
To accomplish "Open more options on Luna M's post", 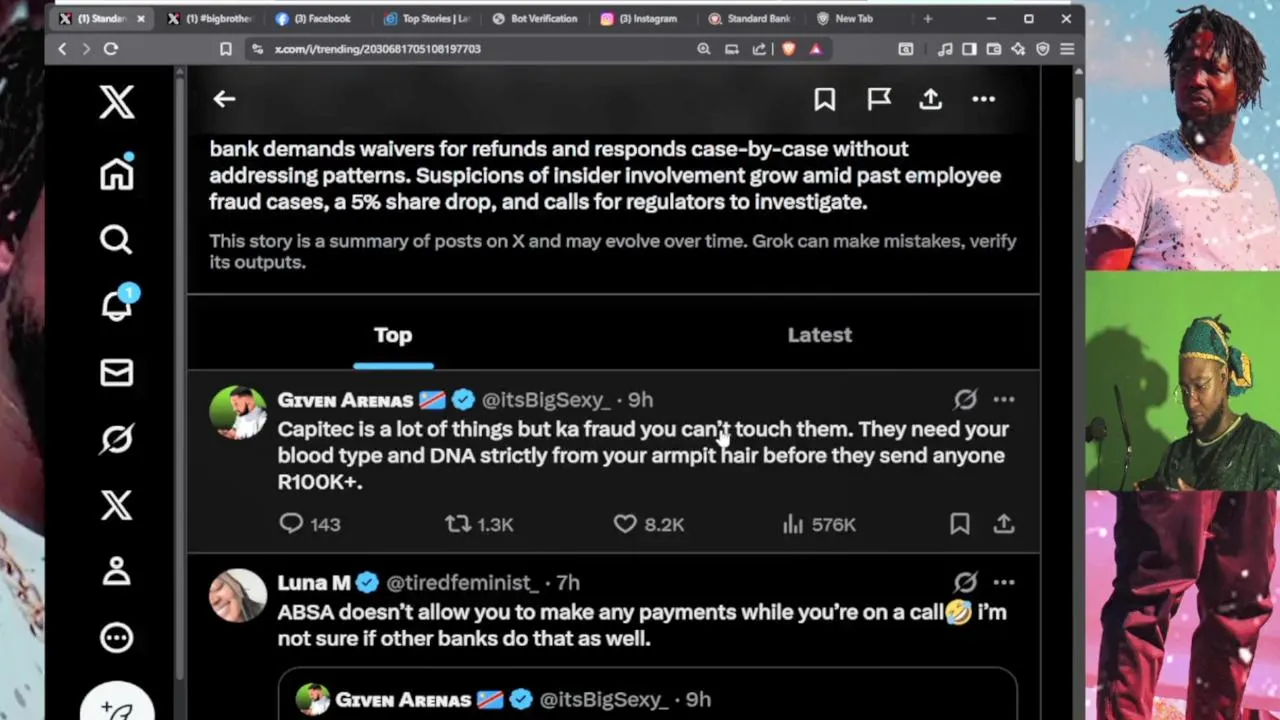I will pos(1004,582).
